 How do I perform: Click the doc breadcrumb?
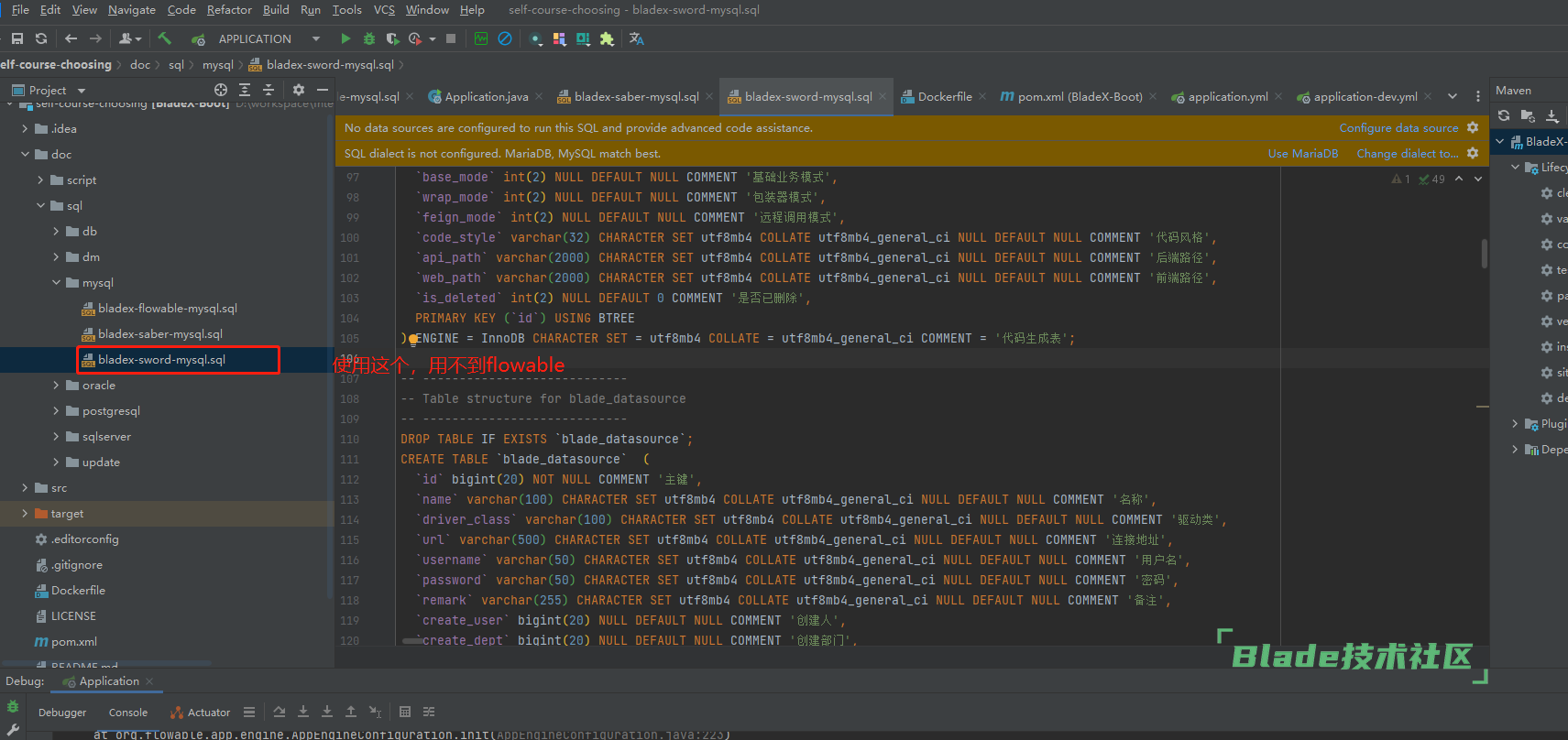pyautogui.click(x=140, y=65)
